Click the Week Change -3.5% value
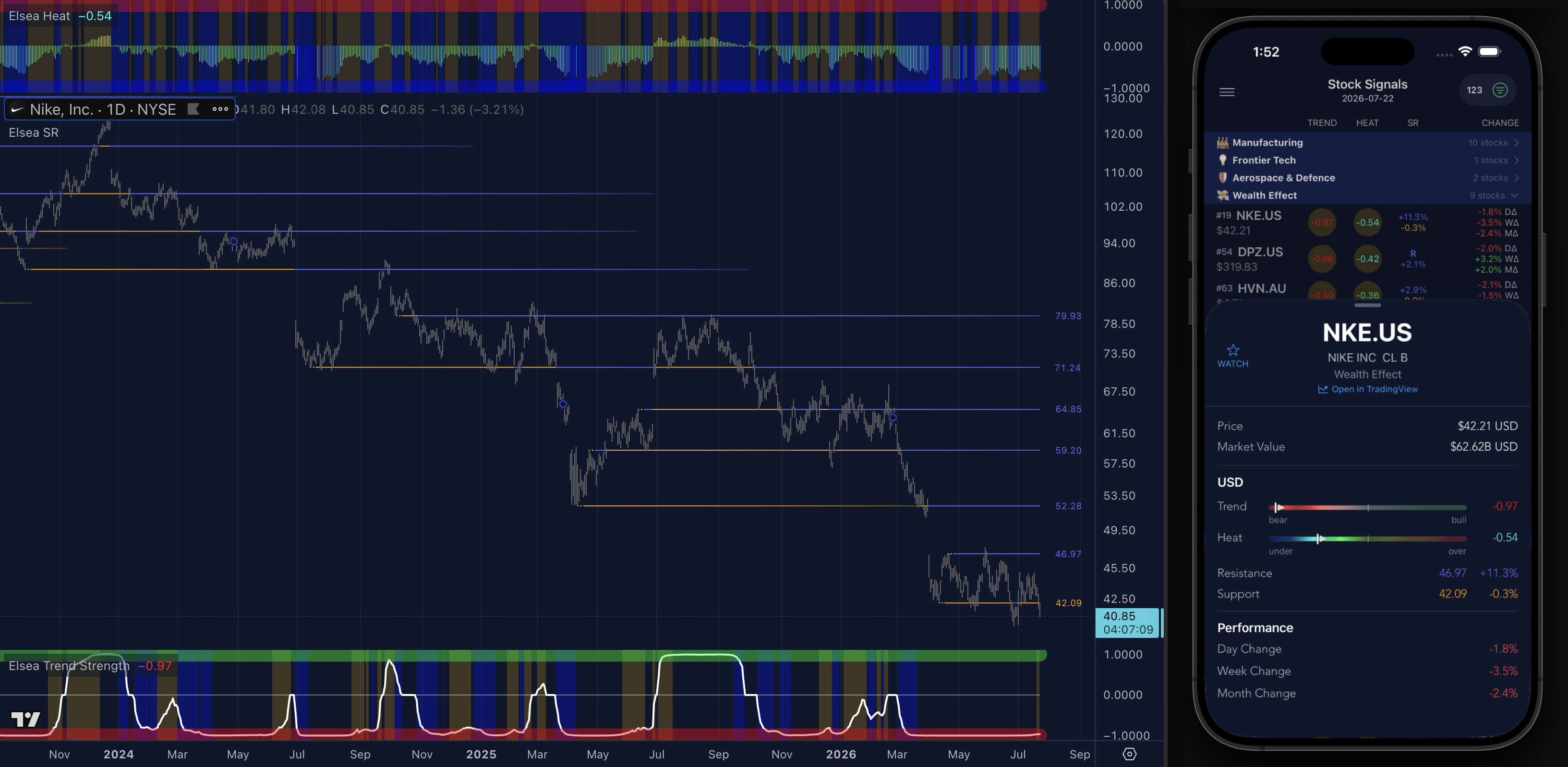Screen dimensions: 1568x767 coord(1503,671)
